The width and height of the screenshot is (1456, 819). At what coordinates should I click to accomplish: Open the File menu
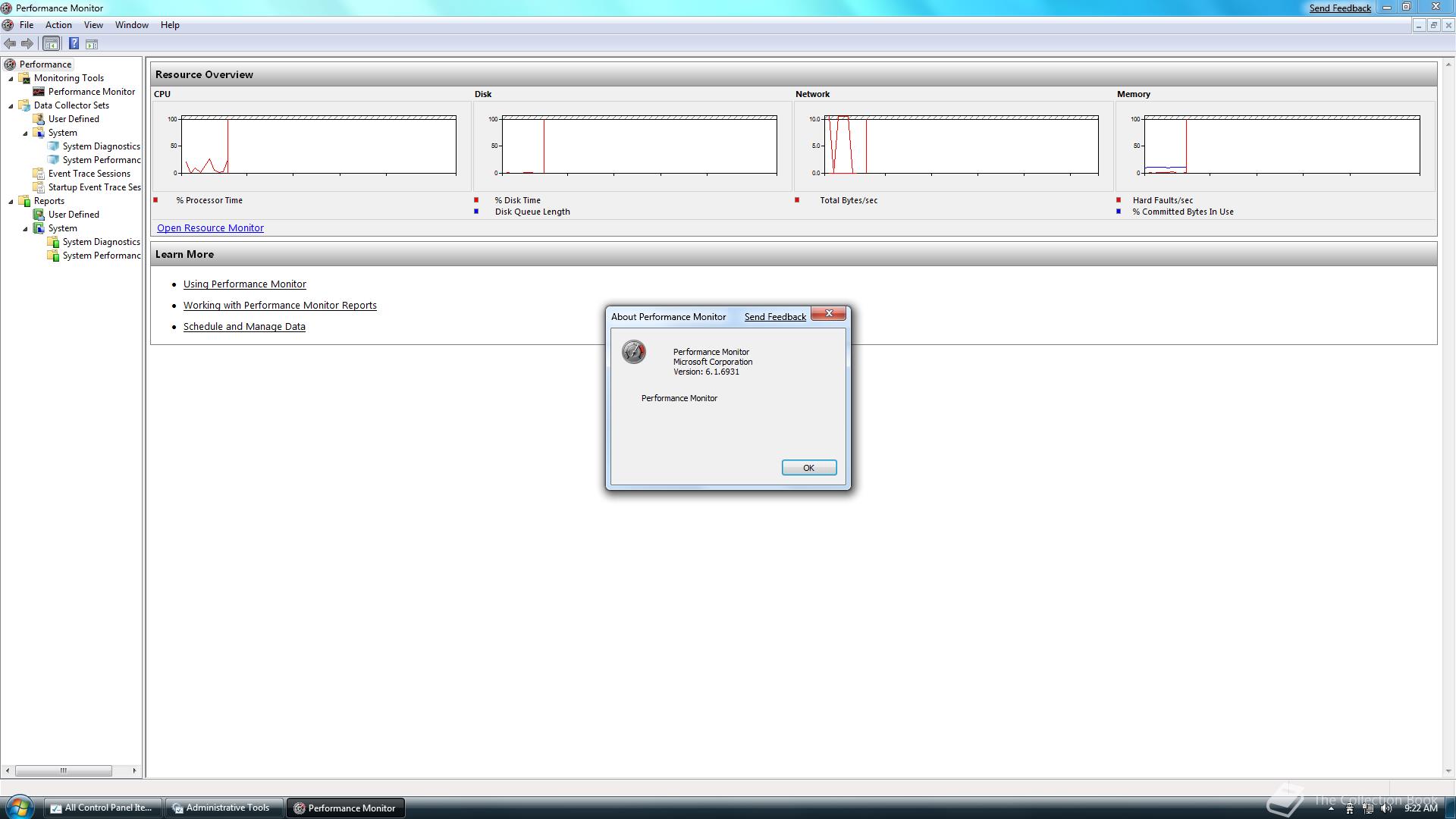tap(27, 25)
